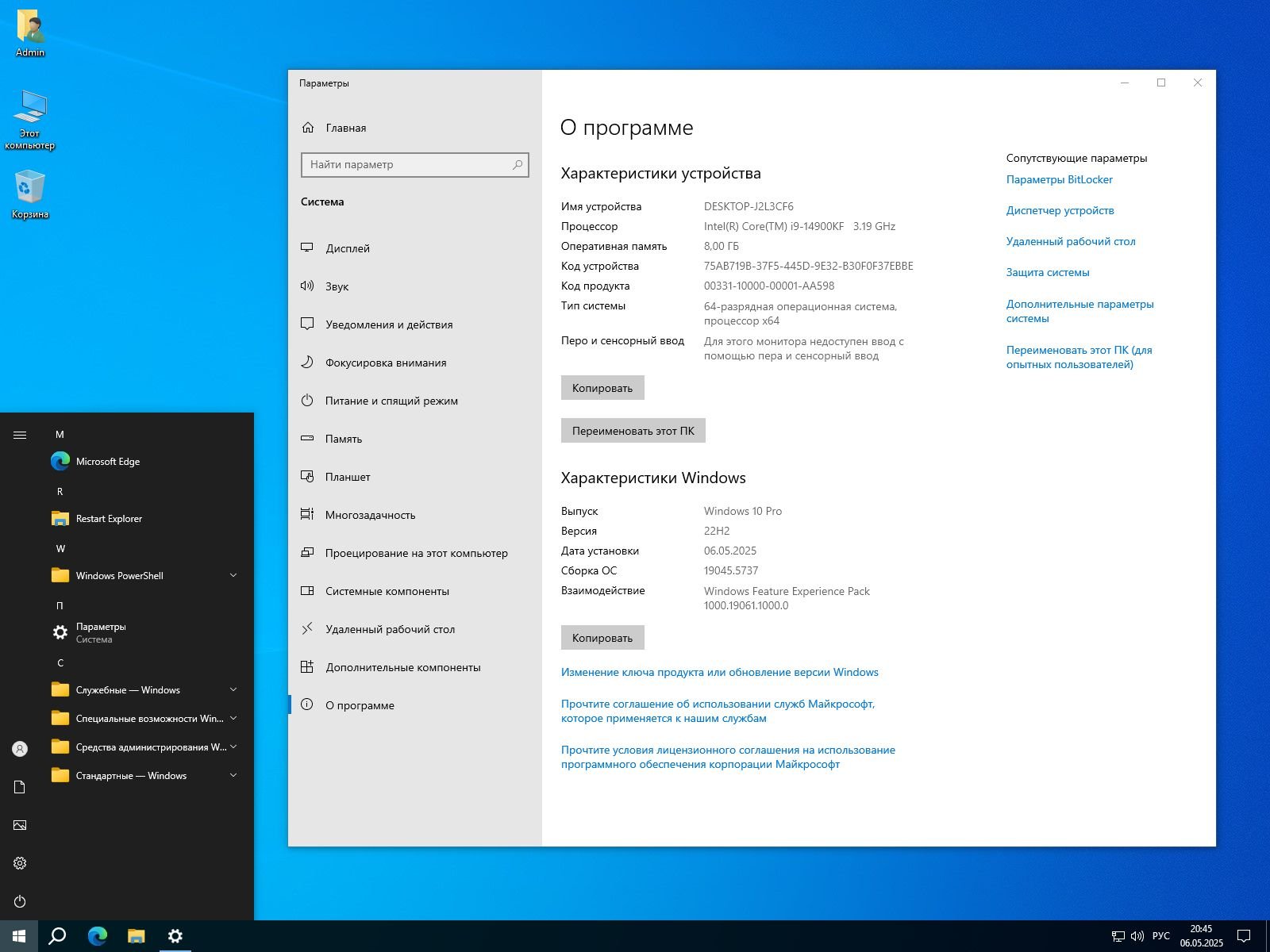
Task: Click the Системные компоненты icon
Action: tap(307, 590)
